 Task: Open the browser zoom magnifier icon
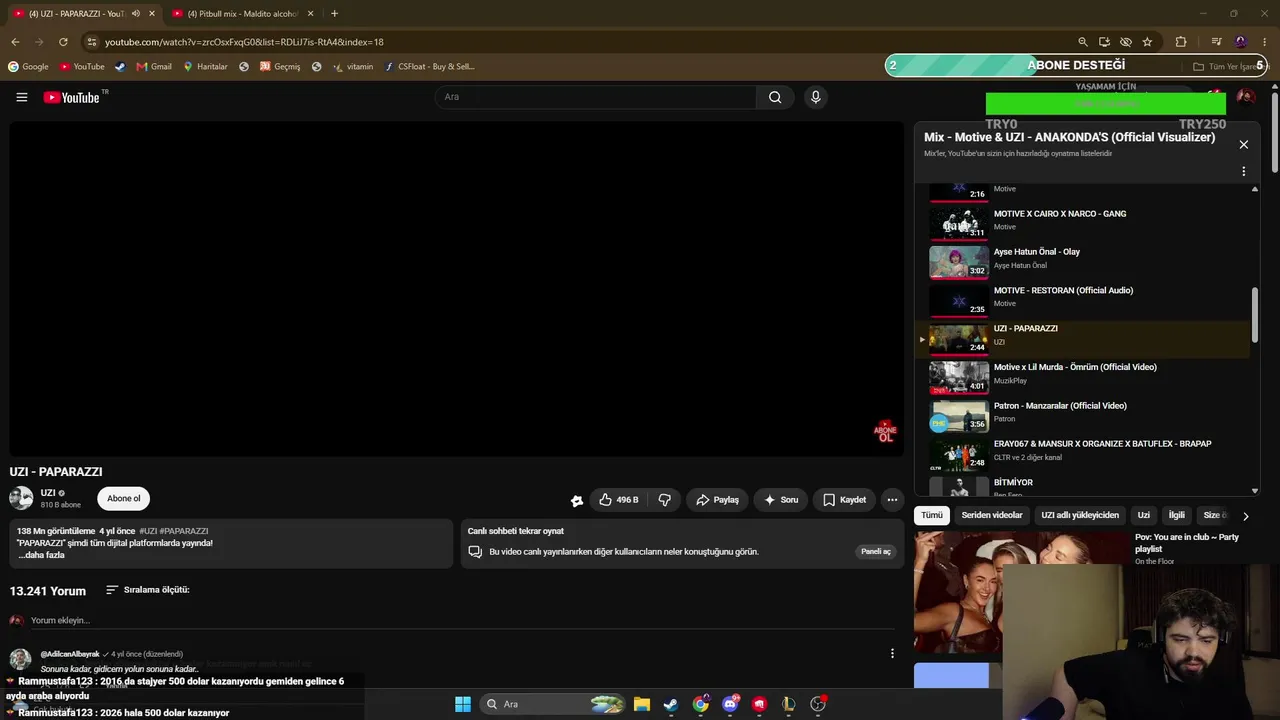coord(1082,42)
